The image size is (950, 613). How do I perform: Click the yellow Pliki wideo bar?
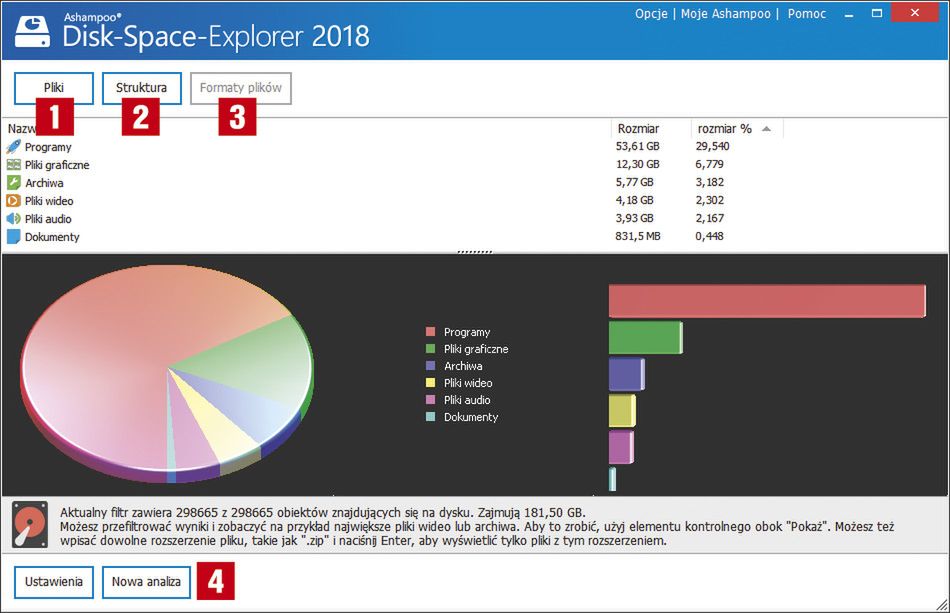[622, 411]
